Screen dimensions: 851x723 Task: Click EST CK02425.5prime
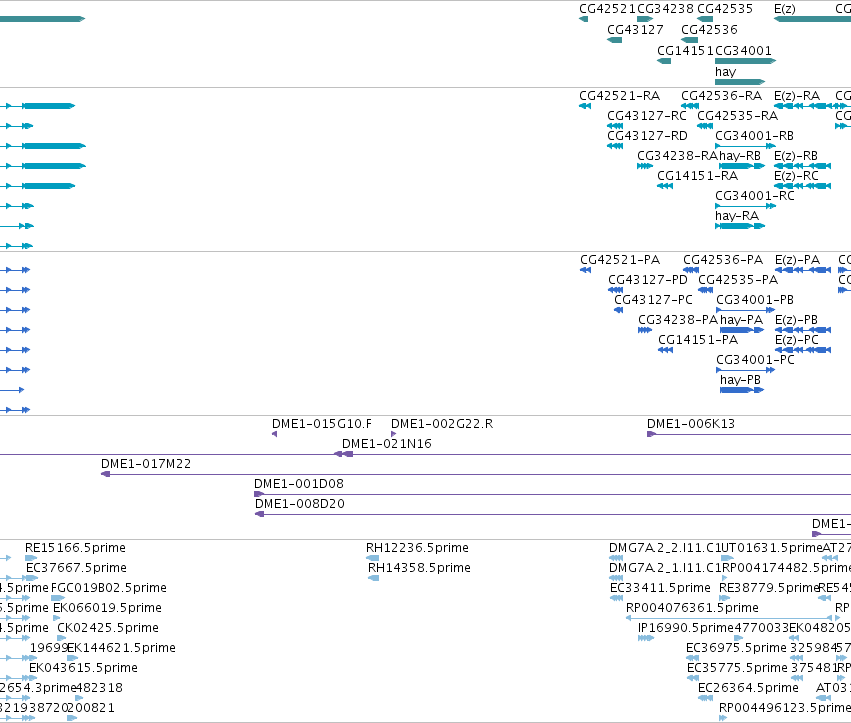point(108,628)
